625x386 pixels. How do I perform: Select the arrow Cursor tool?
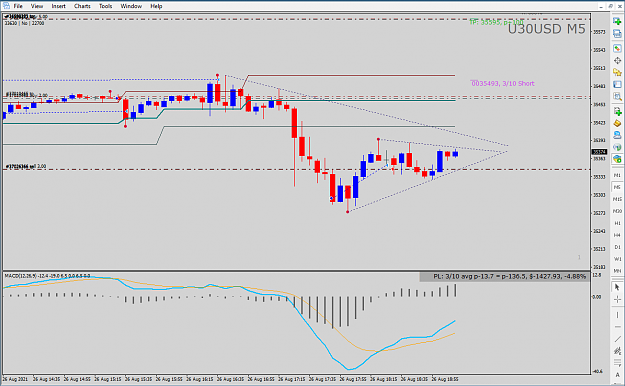[617, 287]
